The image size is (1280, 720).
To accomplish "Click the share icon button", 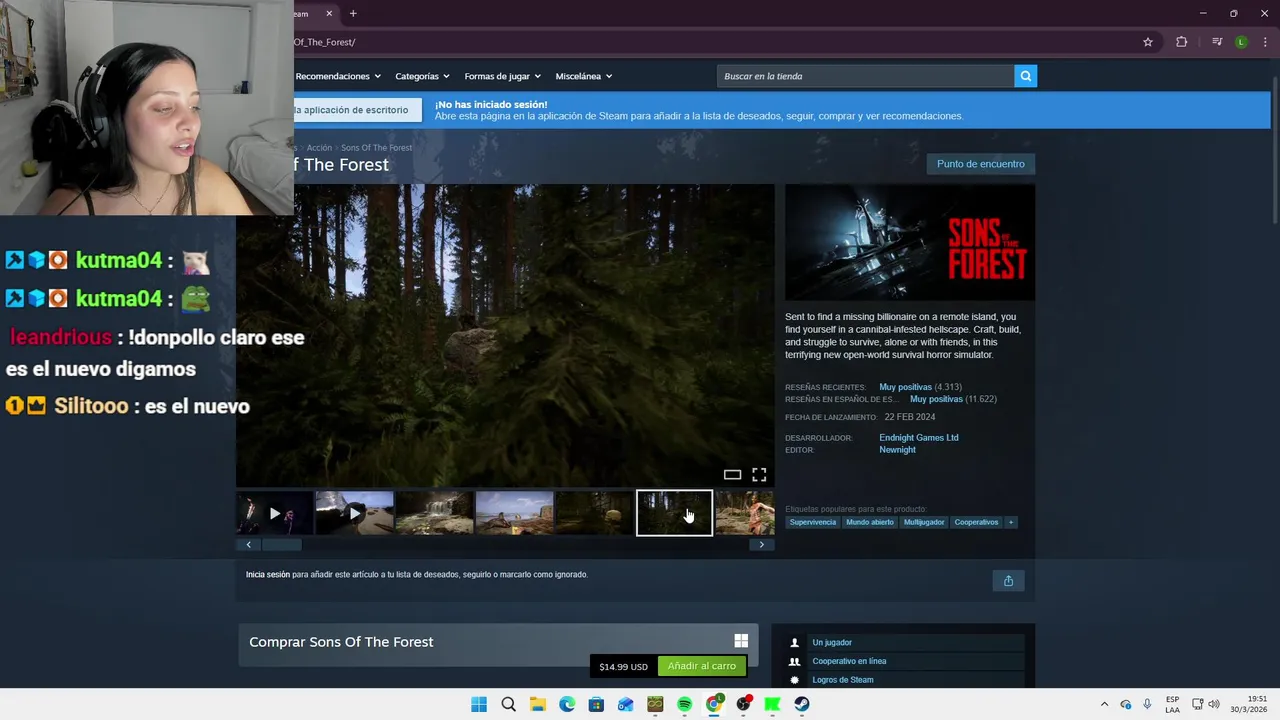I will click(x=1008, y=581).
